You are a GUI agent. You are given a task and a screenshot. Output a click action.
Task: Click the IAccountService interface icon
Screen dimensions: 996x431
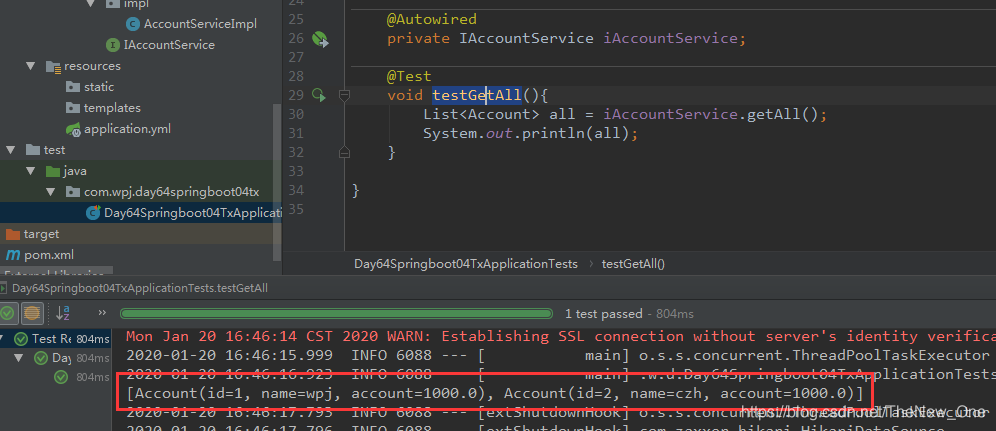coord(112,45)
